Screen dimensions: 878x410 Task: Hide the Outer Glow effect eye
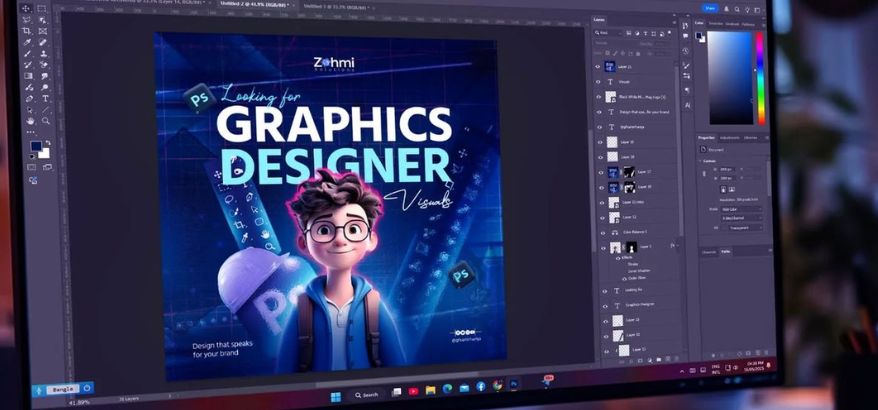click(x=625, y=278)
